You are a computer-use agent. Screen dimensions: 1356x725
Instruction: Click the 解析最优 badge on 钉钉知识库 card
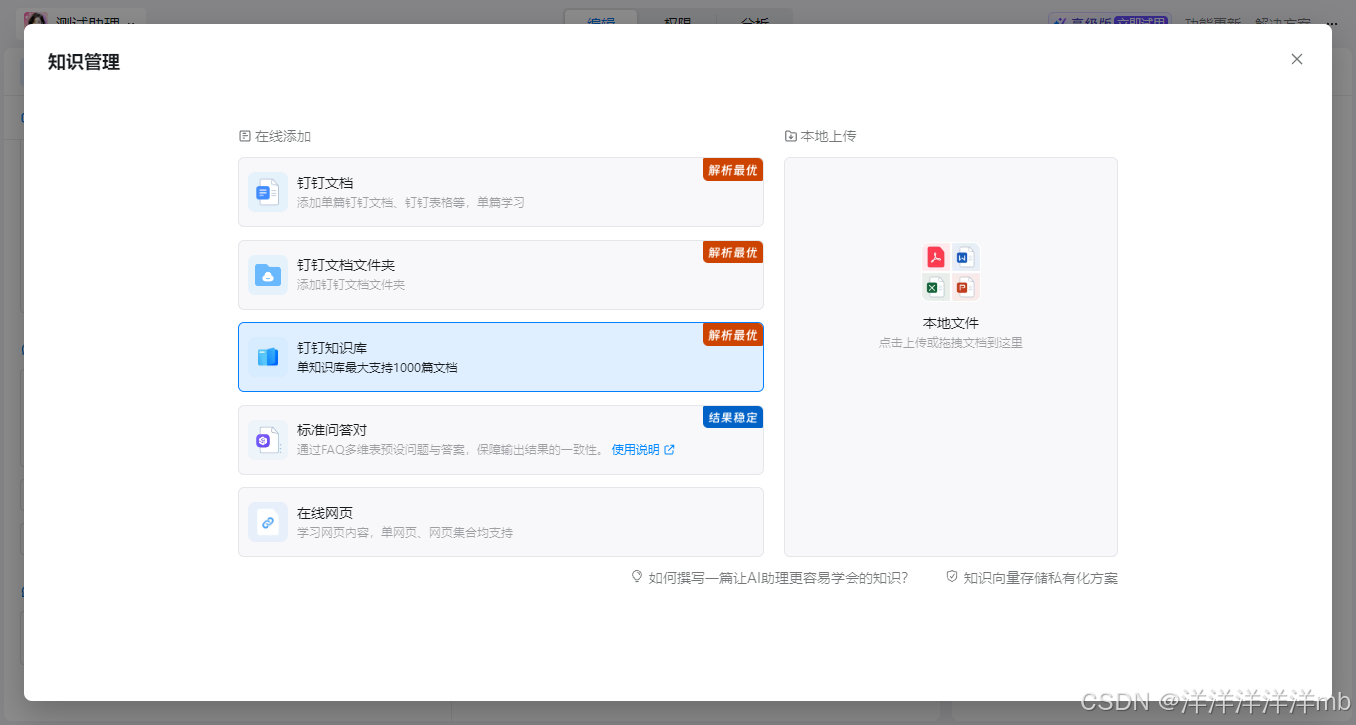(x=733, y=335)
